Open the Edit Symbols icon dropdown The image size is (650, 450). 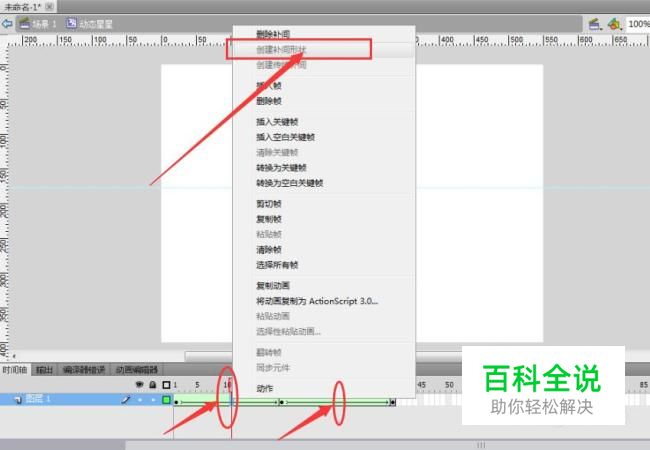coord(614,24)
